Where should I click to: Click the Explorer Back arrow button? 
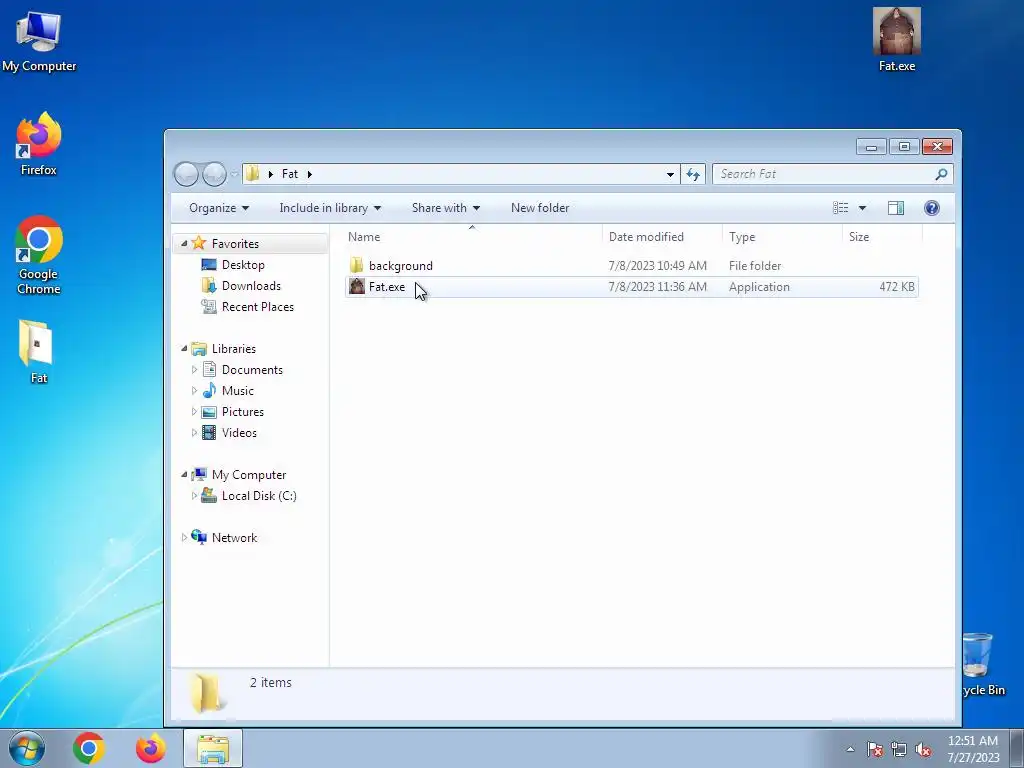click(186, 174)
